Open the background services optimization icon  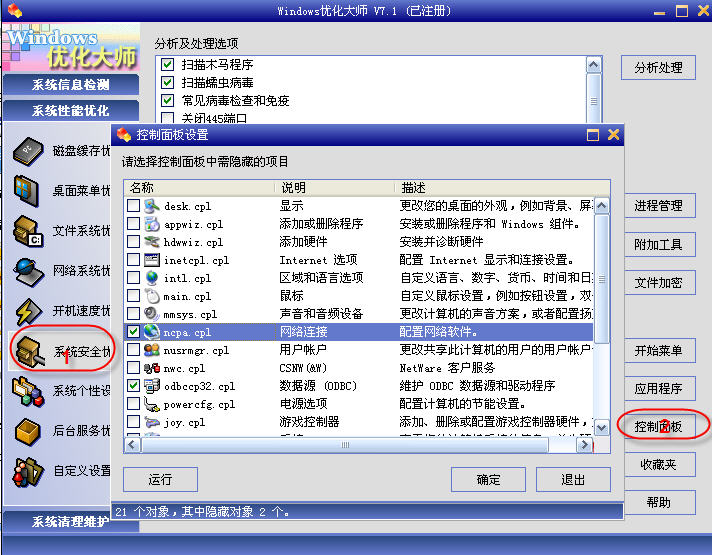[28, 431]
